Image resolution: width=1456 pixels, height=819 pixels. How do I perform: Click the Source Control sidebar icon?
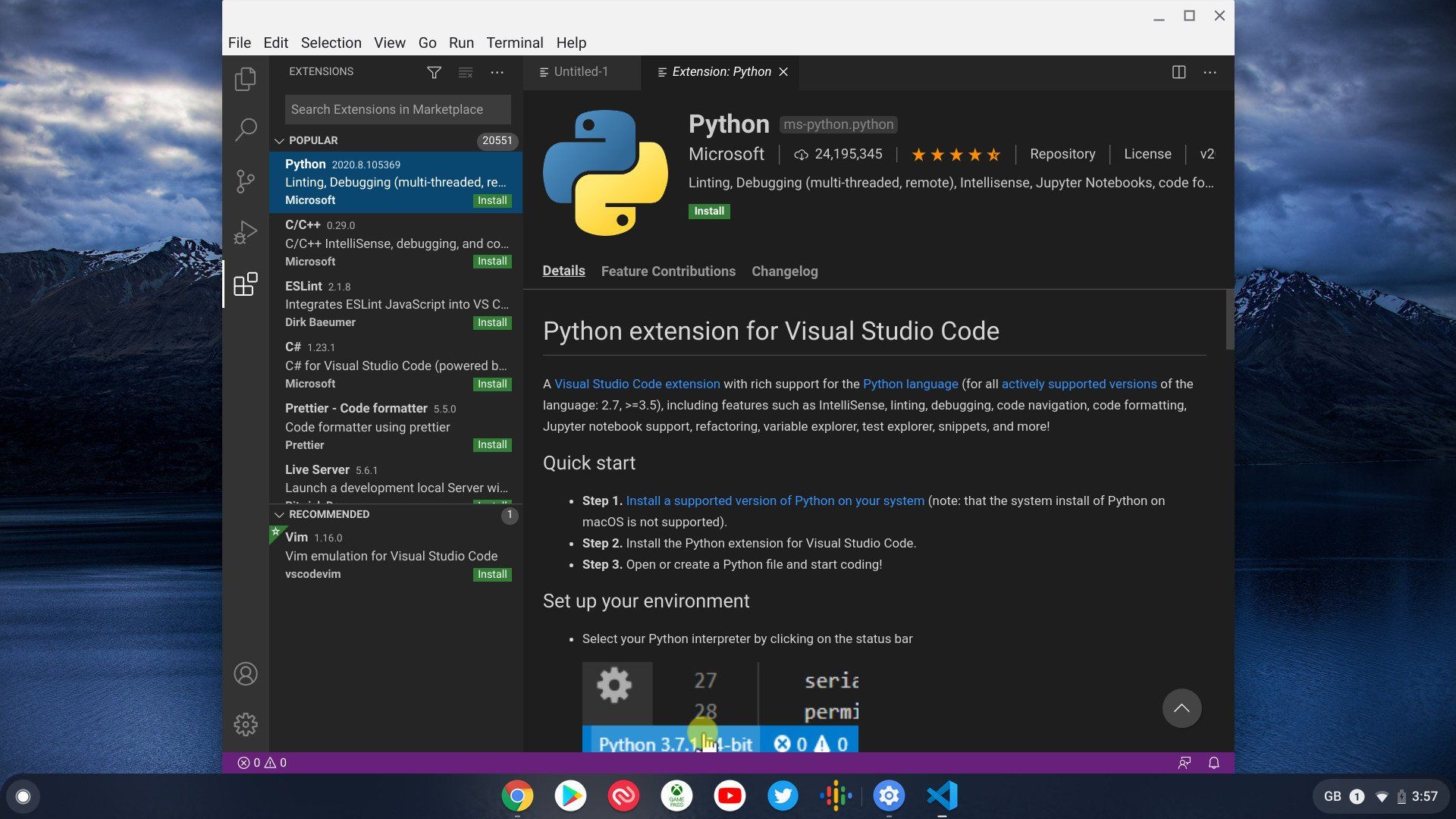[x=246, y=180]
